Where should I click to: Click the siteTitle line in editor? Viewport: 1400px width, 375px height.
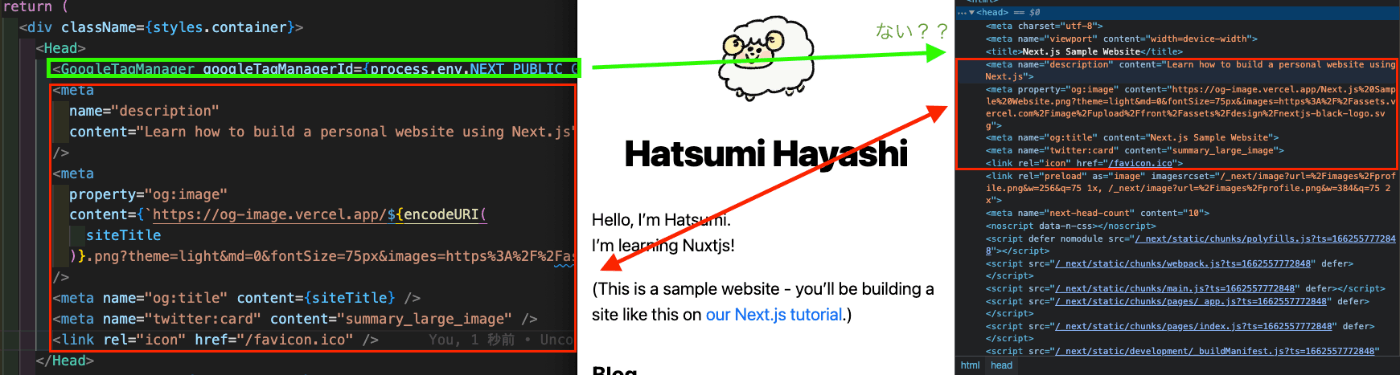[123, 236]
